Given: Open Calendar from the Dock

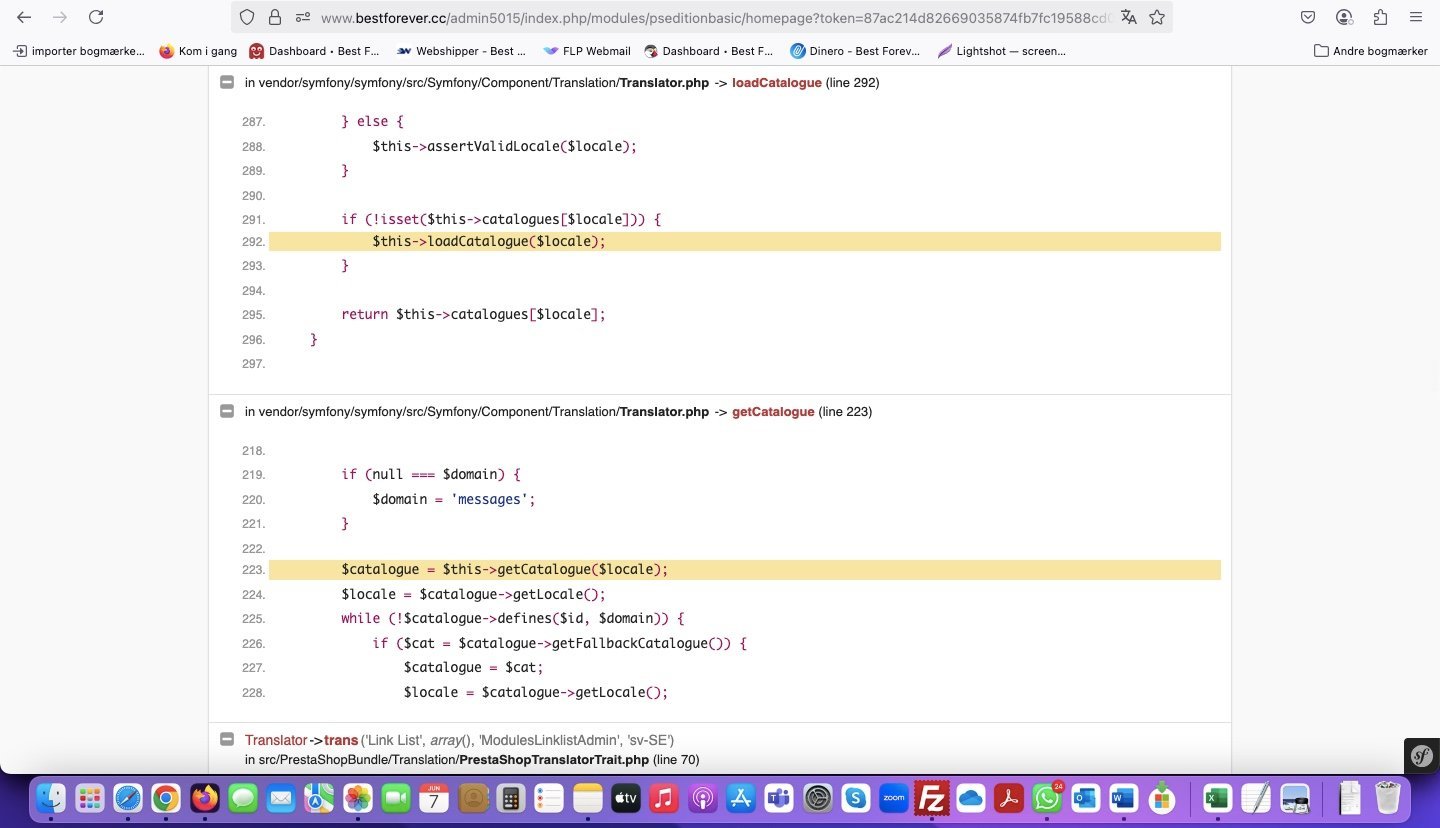Looking at the screenshot, I should [434, 798].
